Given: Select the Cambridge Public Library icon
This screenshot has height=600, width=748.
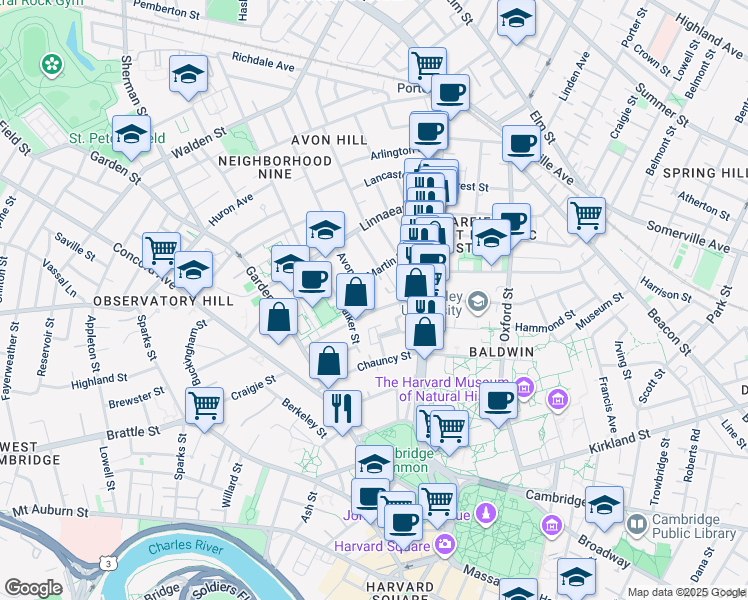Looking at the screenshot, I should point(636,524).
